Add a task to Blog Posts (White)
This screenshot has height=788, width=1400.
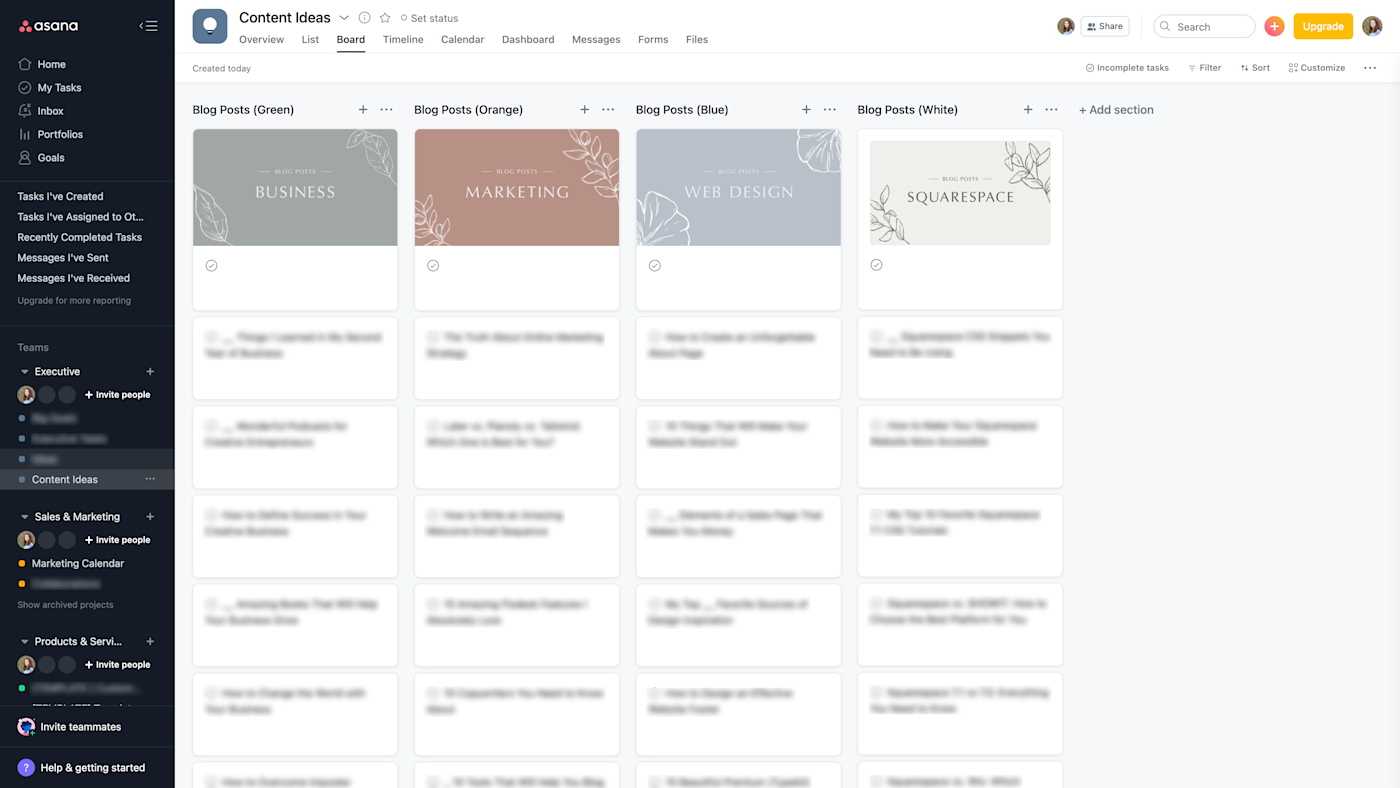point(1028,110)
